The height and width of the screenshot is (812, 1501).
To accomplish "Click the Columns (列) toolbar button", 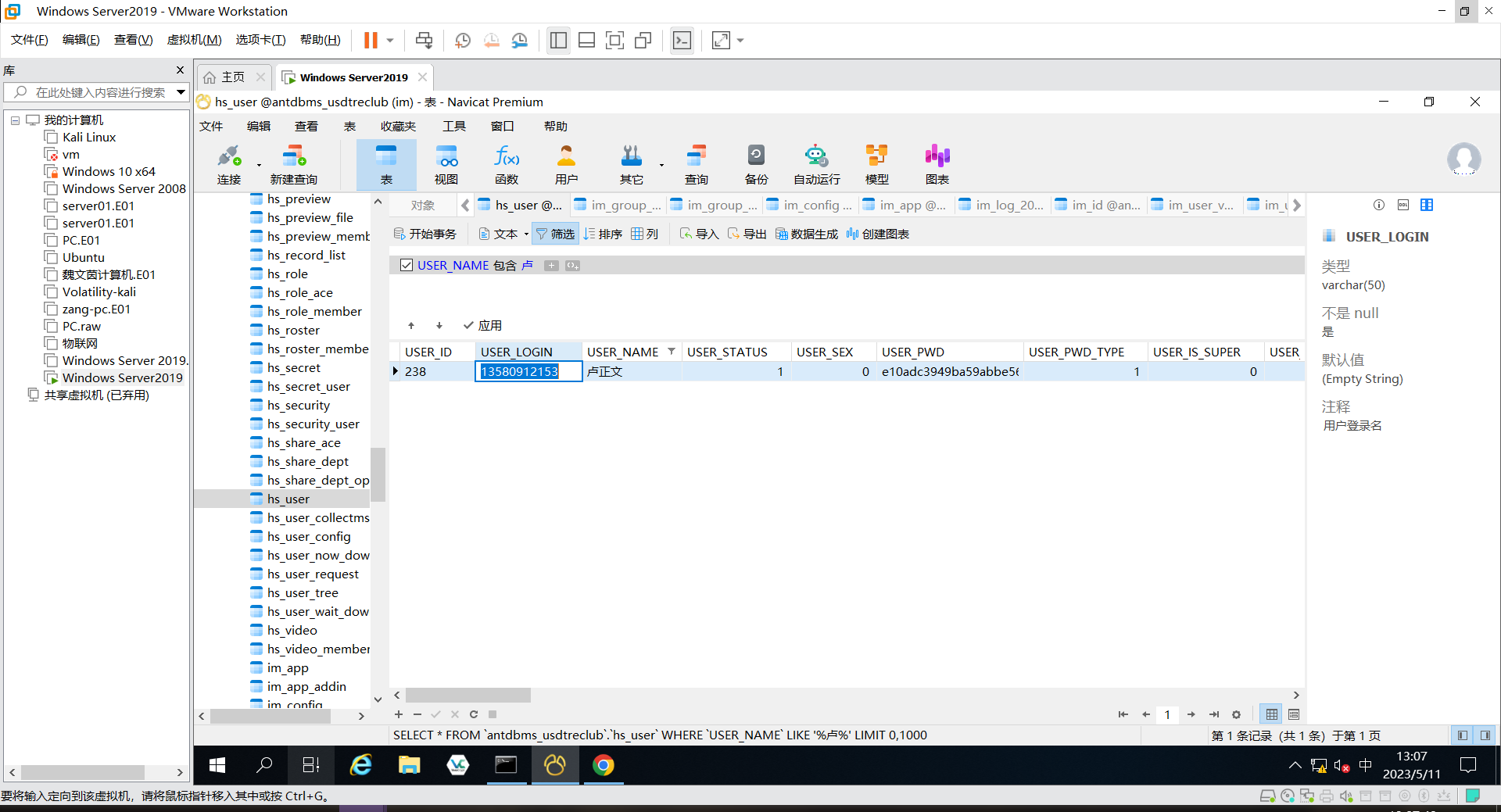I will point(645,234).
